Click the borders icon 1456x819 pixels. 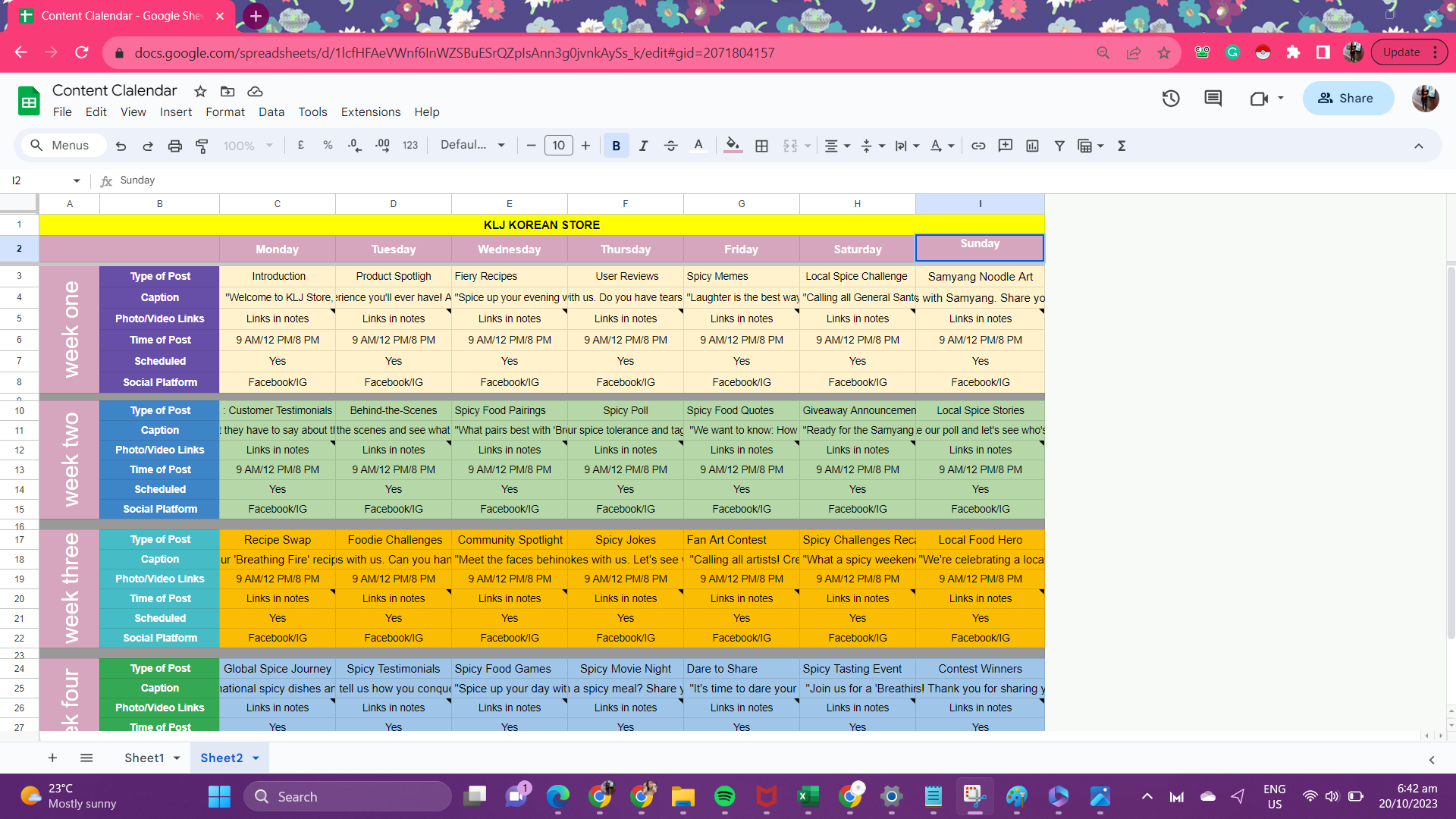761,146
